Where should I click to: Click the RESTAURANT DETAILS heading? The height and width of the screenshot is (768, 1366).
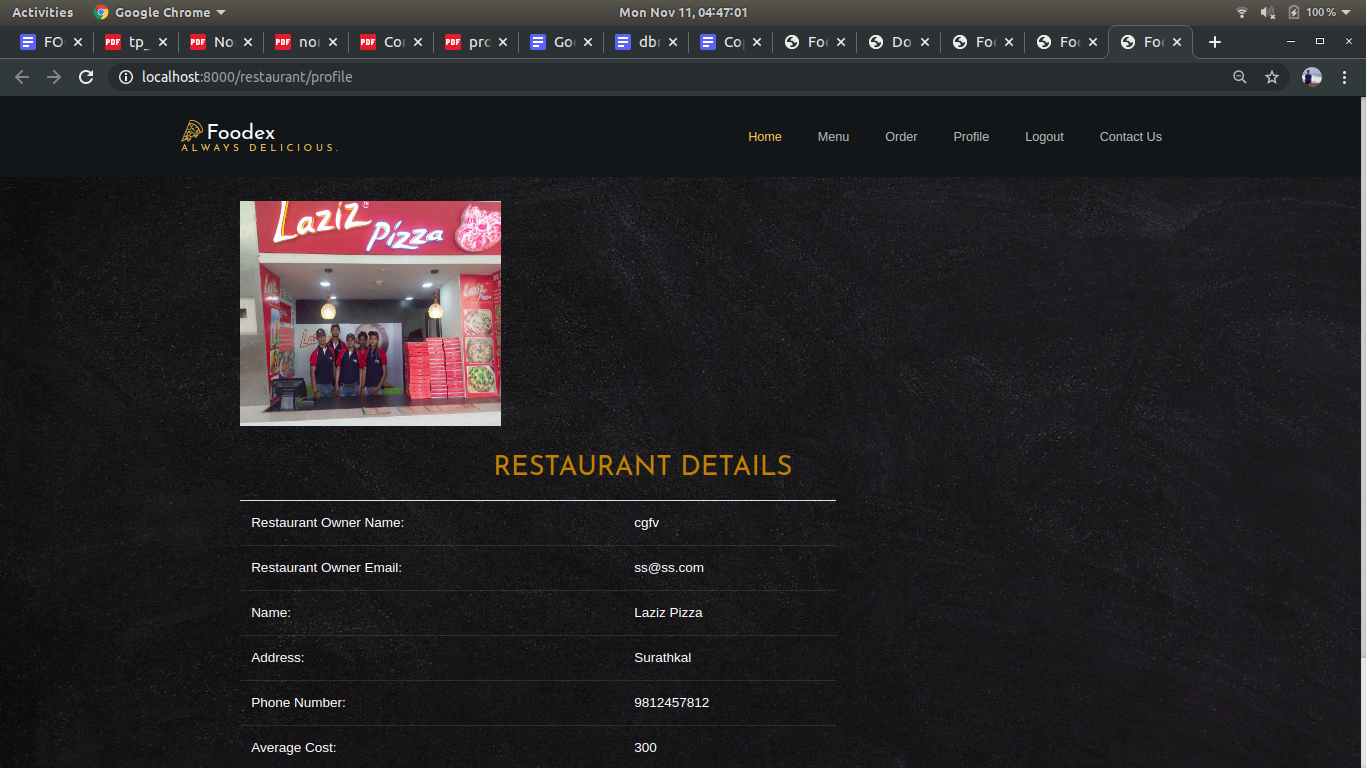(643, 466)
